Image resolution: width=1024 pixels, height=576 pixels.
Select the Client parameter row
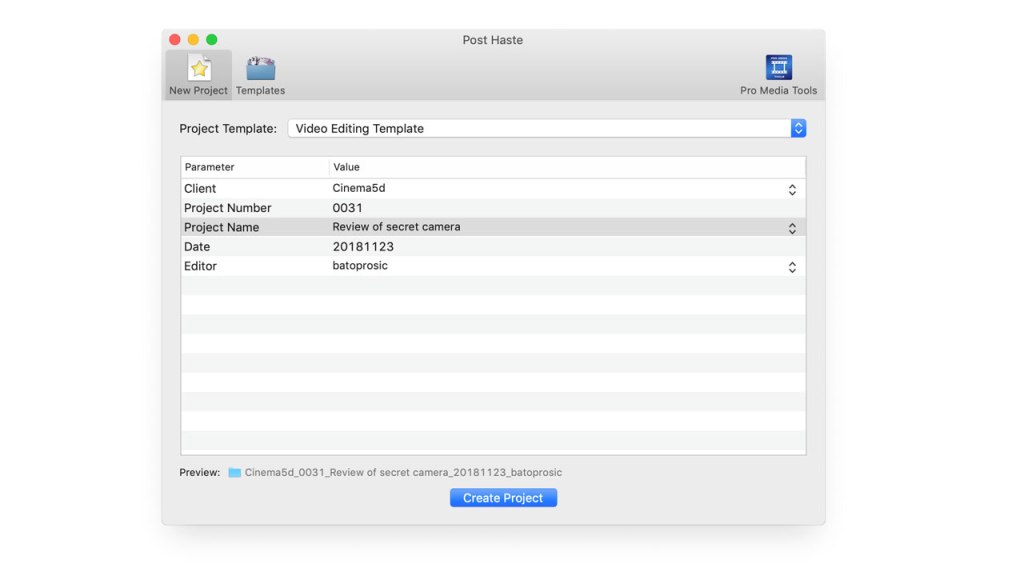pyautogui.click(x=200, y=189)
